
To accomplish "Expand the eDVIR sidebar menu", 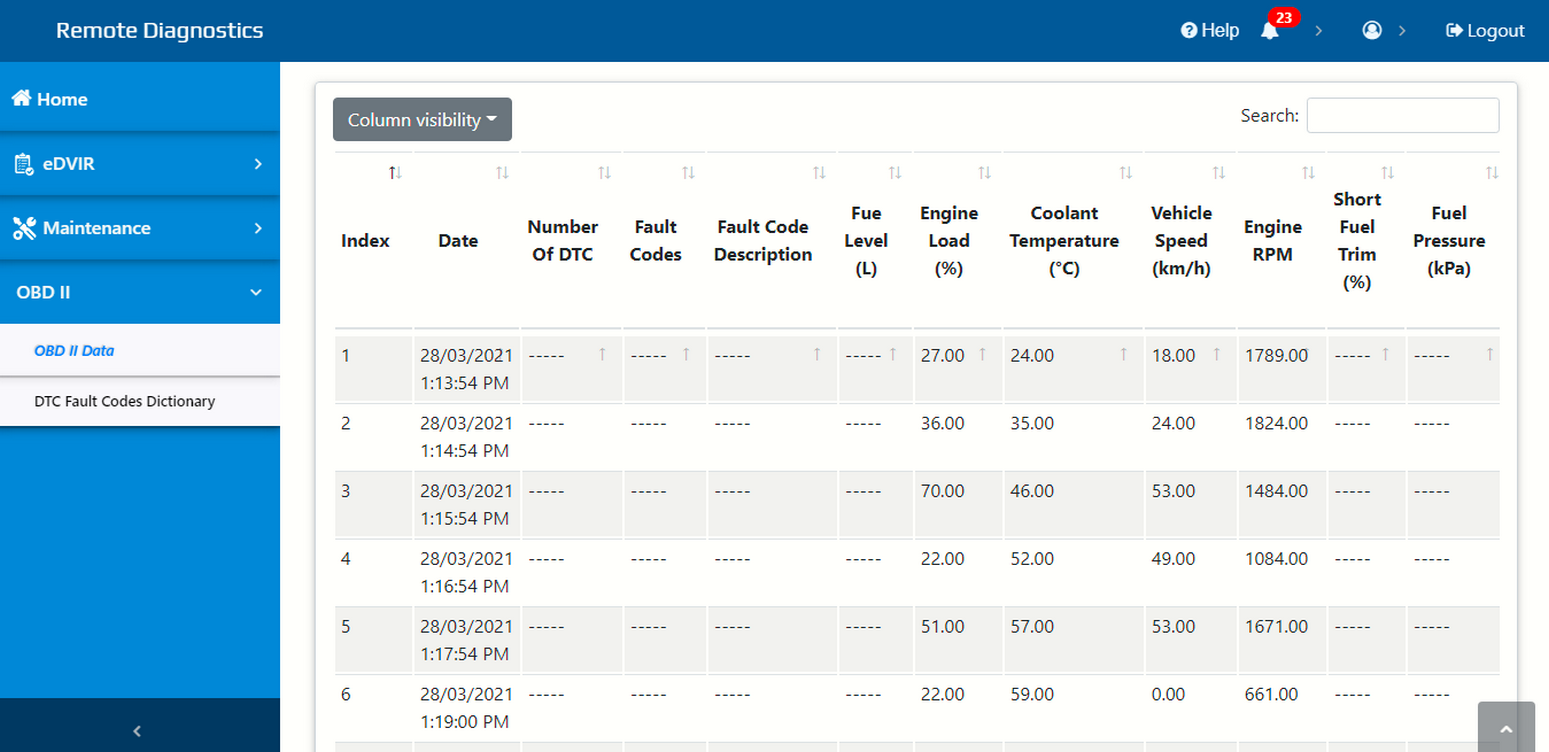I will (140, 164).
